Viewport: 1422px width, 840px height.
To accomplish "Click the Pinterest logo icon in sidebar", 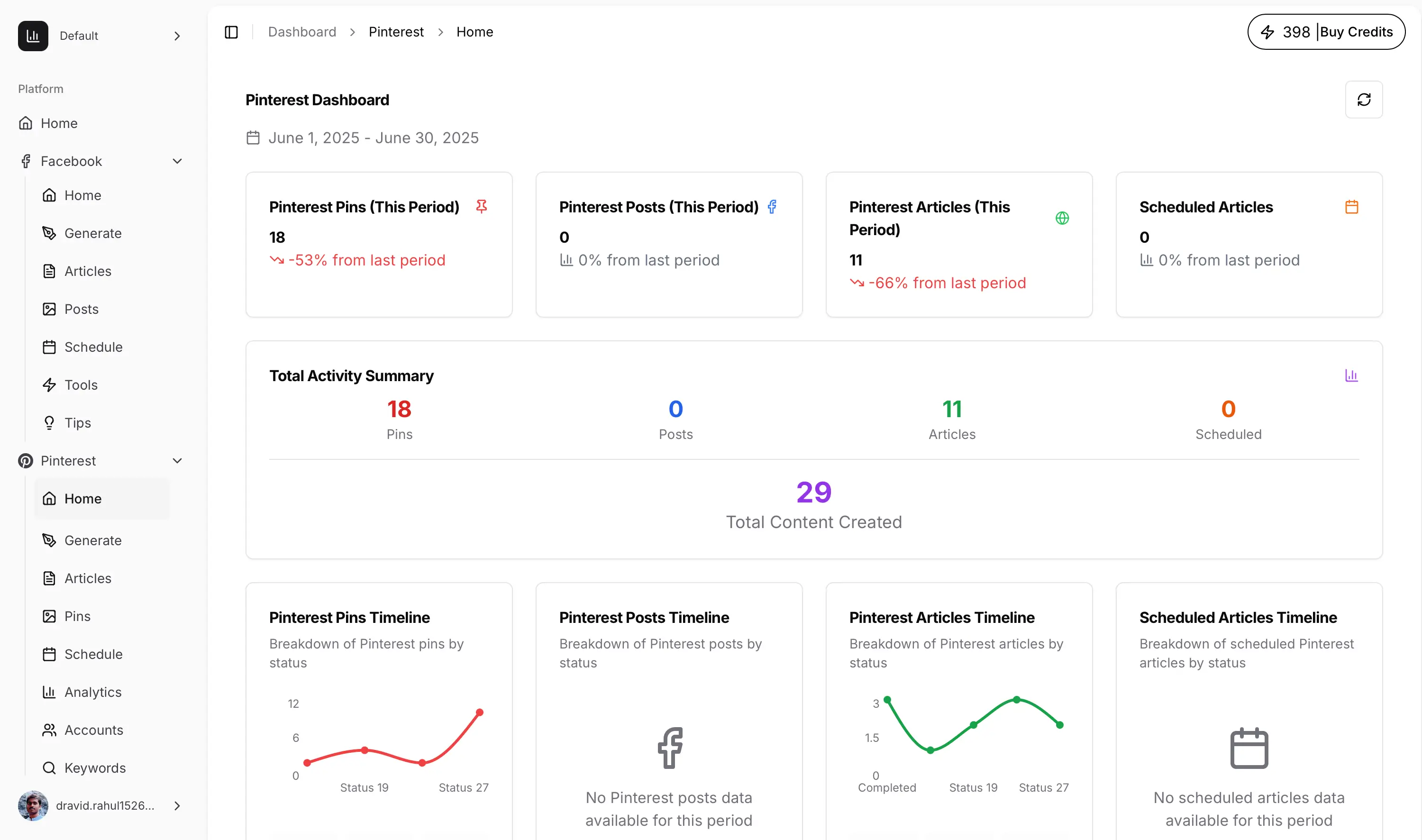I will point(26,461).
